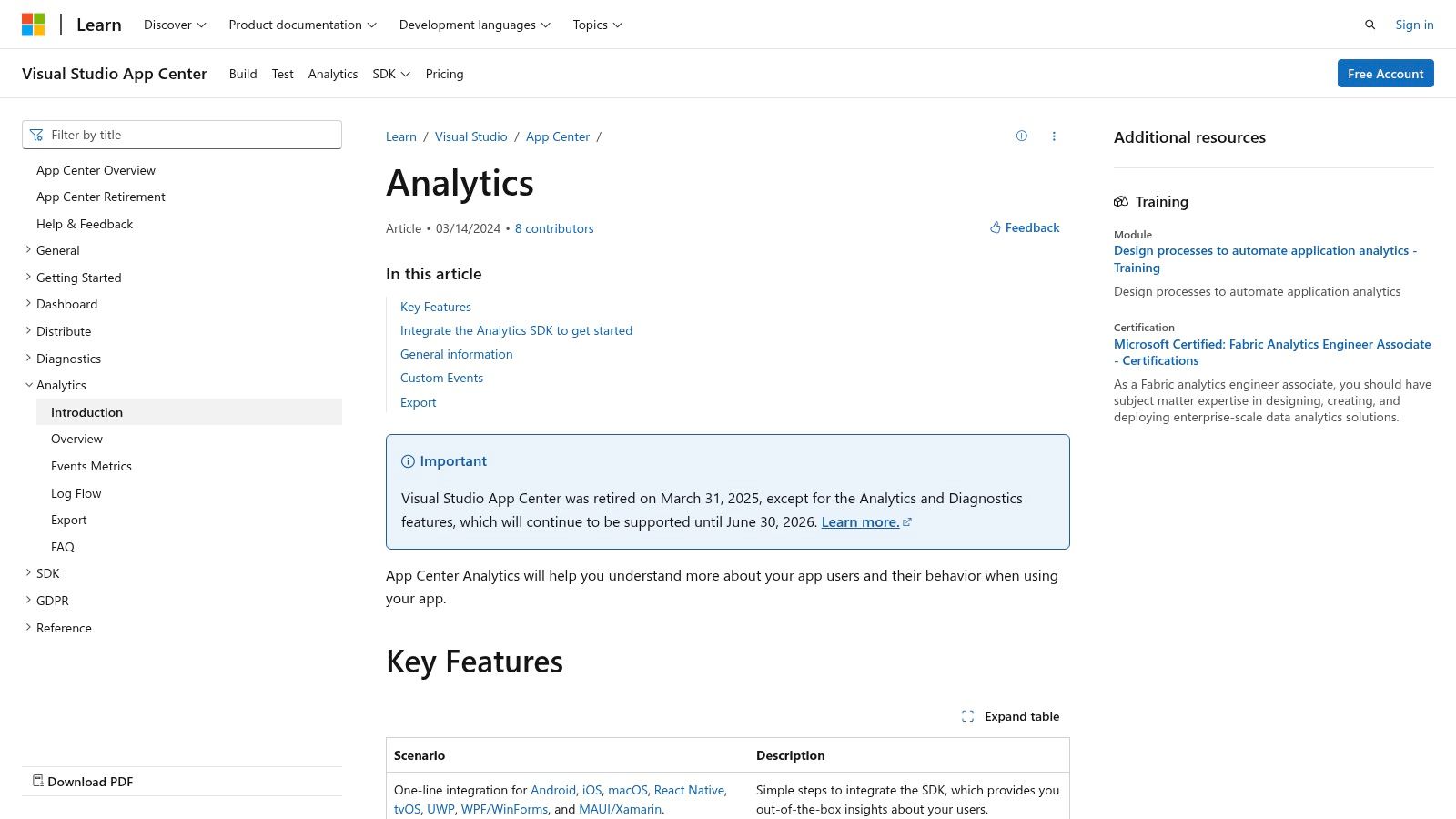The width and height of the screenshot is (1456, 819).
Task: Open the Topics dropdown
Action: (597, 25)
